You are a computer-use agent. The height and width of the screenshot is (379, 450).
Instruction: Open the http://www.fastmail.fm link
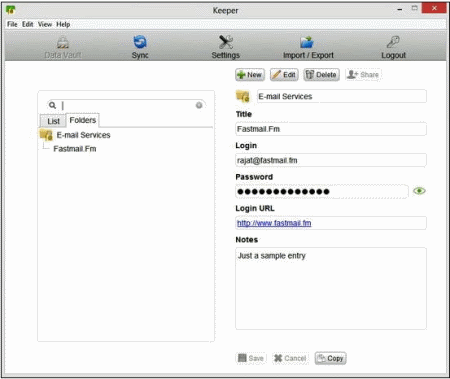274,223
